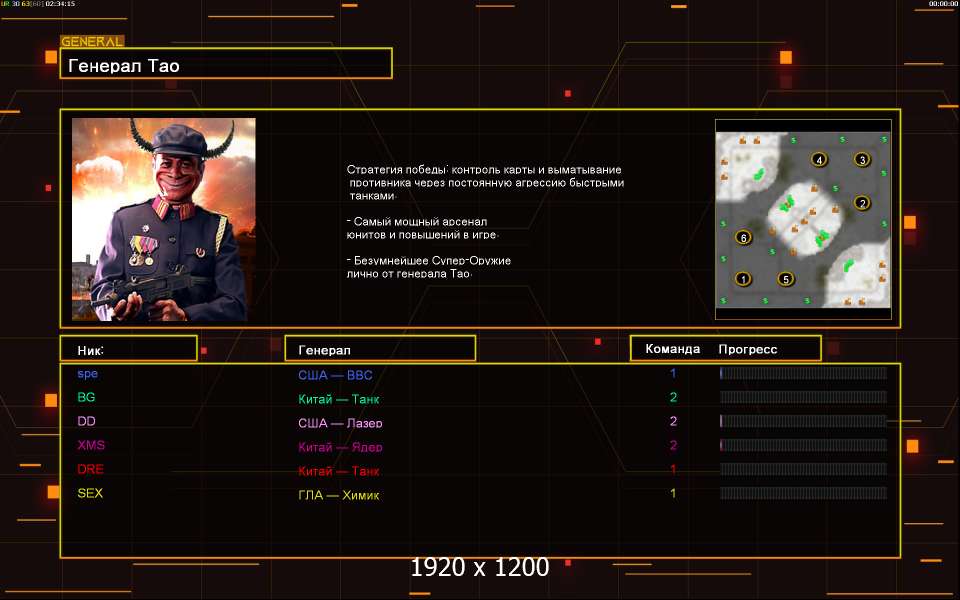Select player nickname 'DD'
This screenshot has height=600, width=960.
(86, 421)
